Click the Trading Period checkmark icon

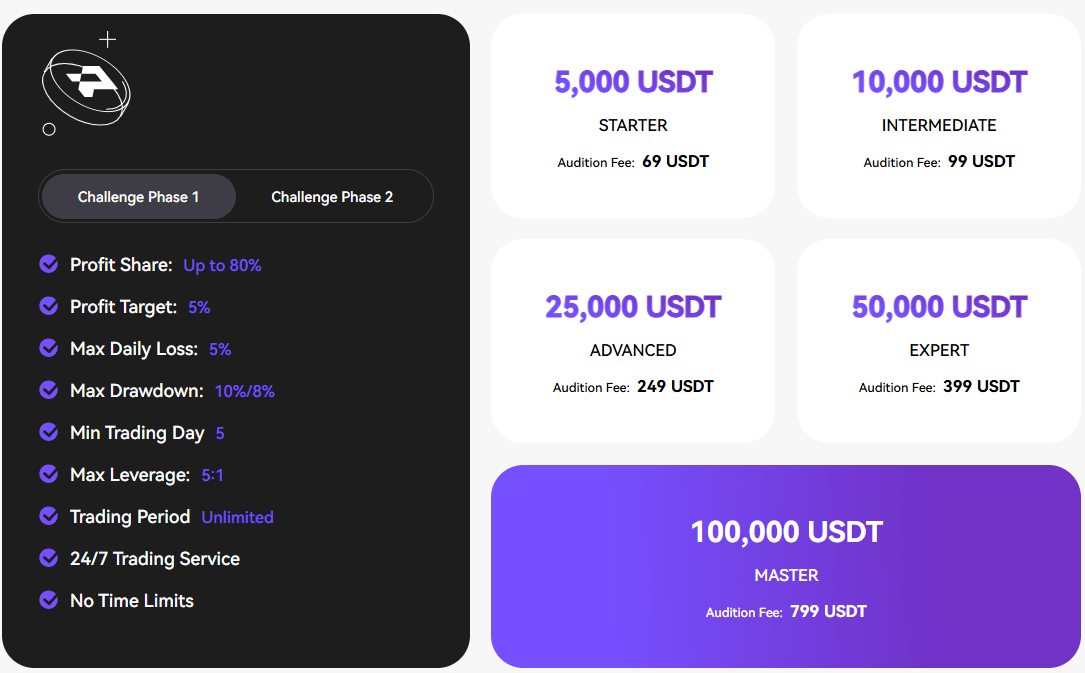pyautogui.click(x=48, y=516)
